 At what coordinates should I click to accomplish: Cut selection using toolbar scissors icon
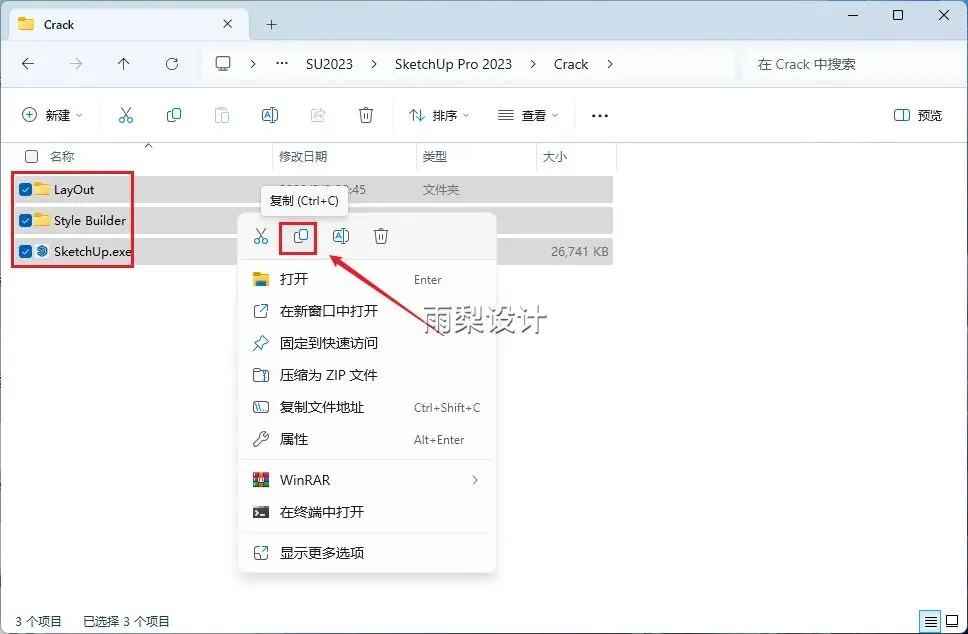coord(126,115)
